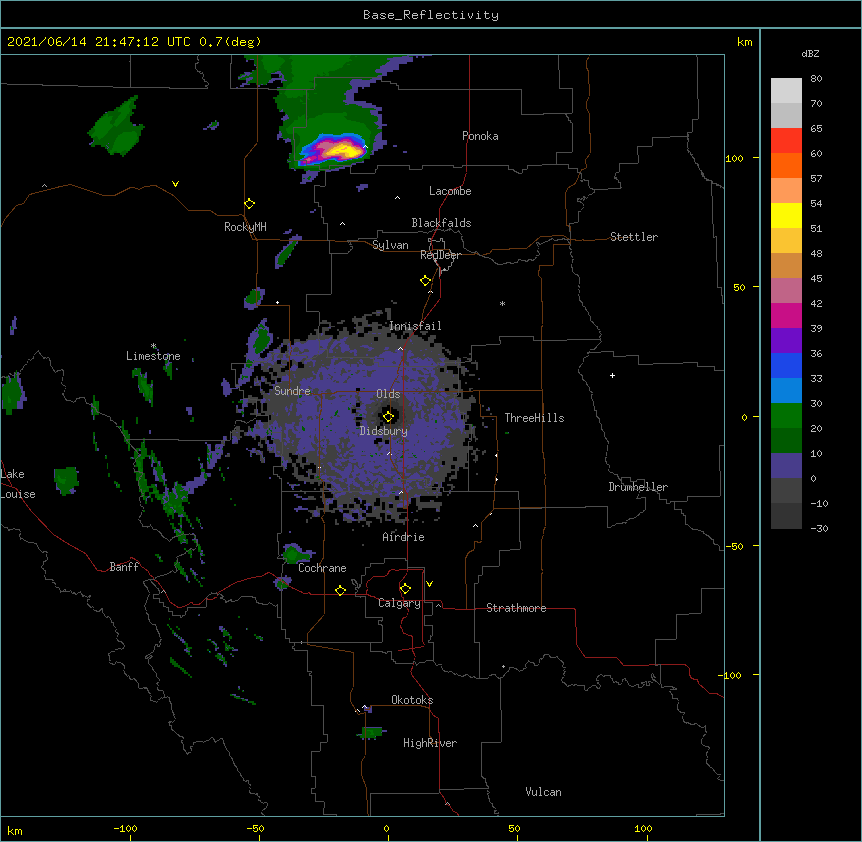Screen dimensions: 862x842
Task: Click the Ponoka city label
Action: (x=480, y=136)
